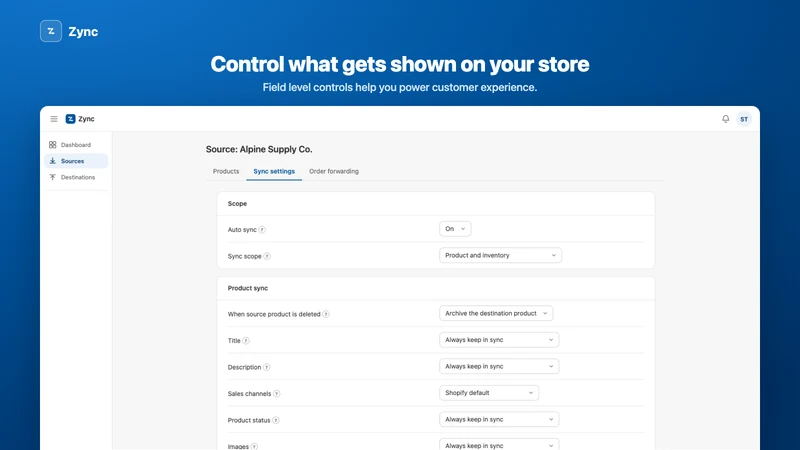Open the Archive the destination product dropdown
Screen dimensions: 800x450
[x=496, y=313]
